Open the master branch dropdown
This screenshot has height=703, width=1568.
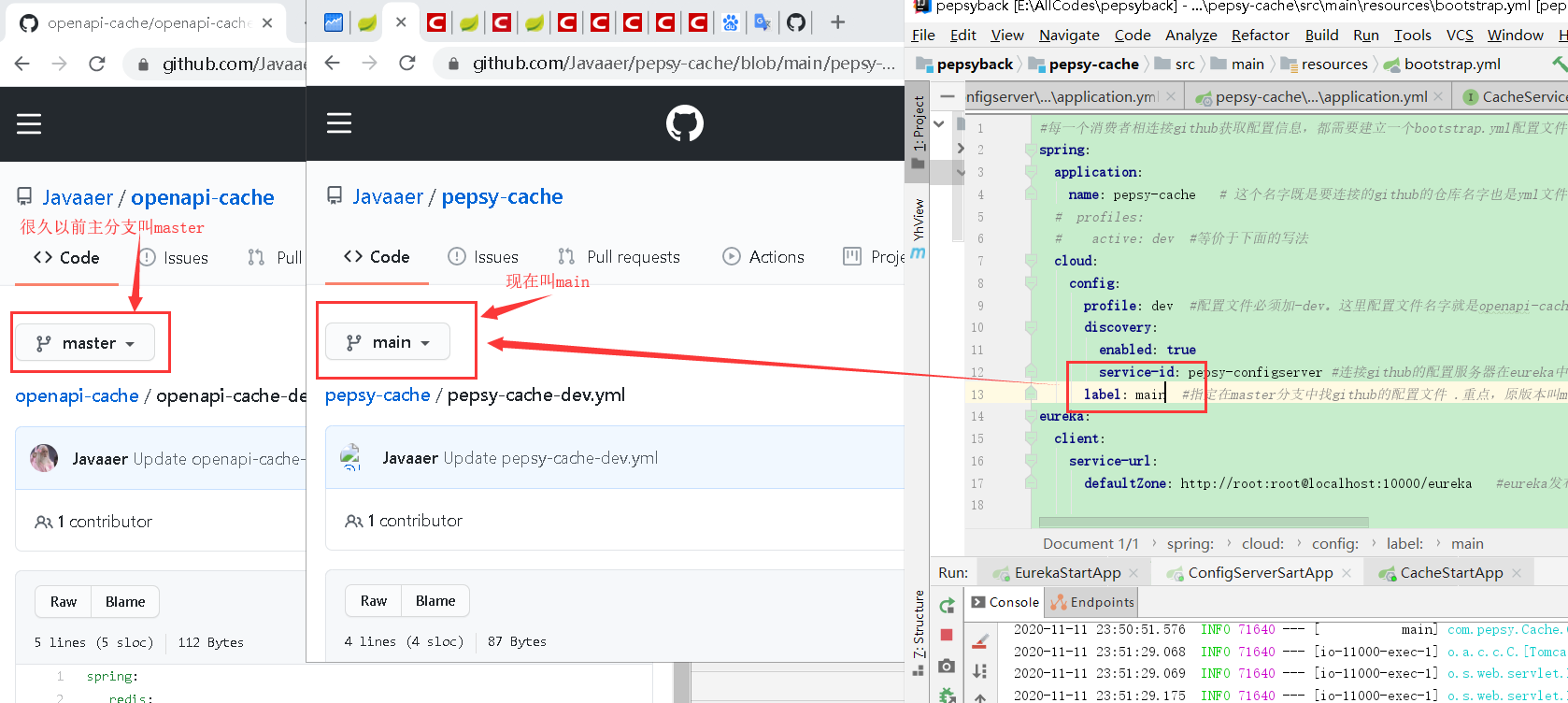coord(85,343)
